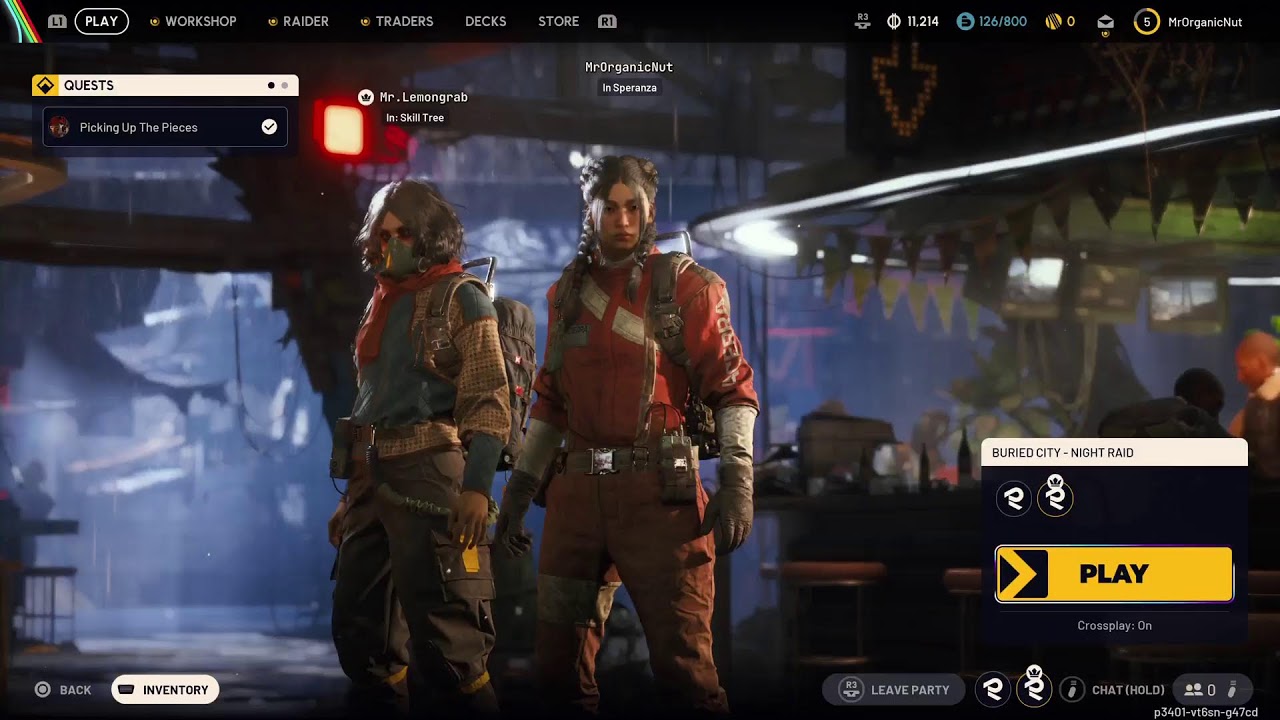Click the crowned raider emblem in map panel
The image size is (1280, 720).
coord(1055,496)
